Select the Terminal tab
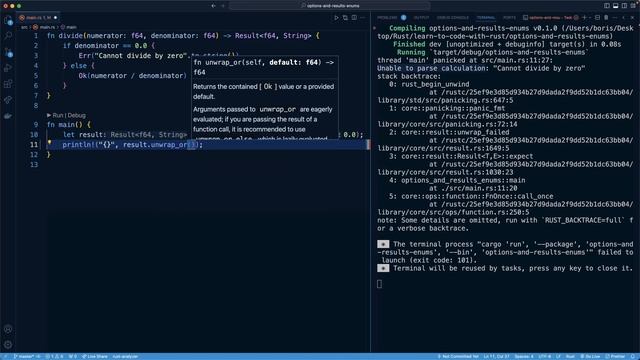The image size is (640, 360). coord(486,18)
